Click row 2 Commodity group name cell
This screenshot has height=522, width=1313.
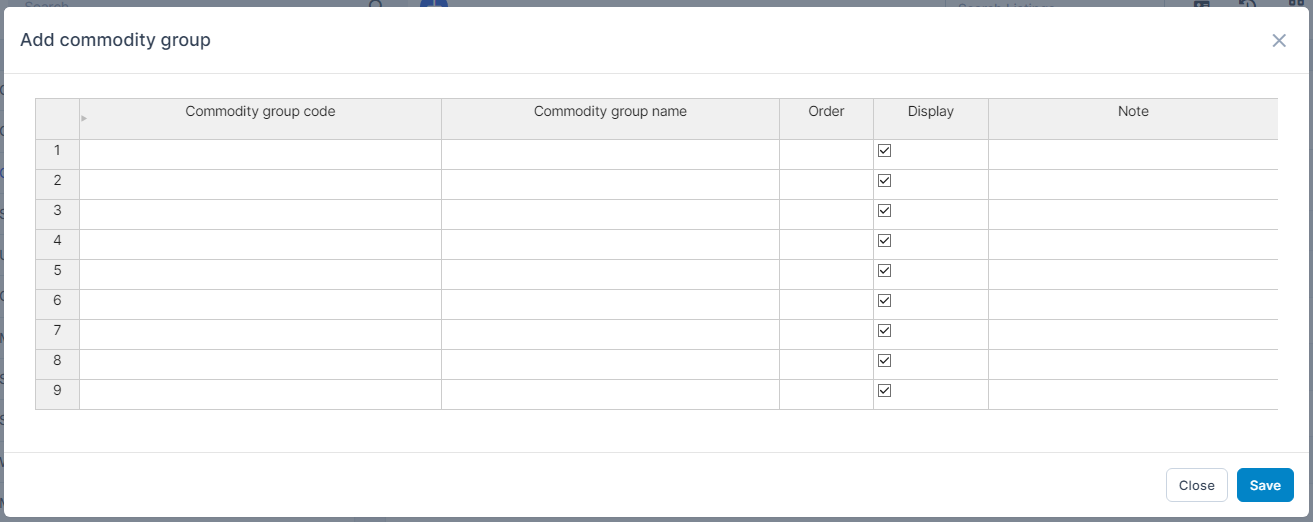coord(610,185)
